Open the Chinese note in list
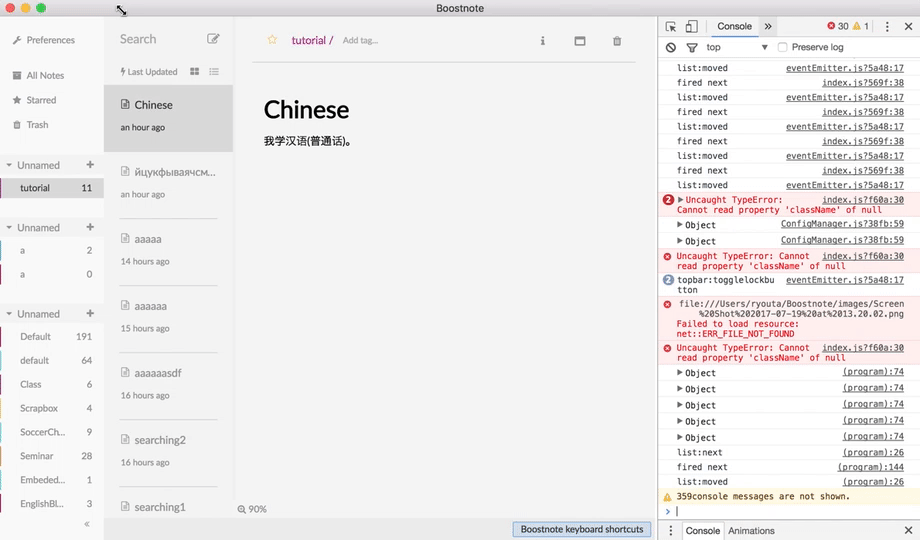This screenshot has width=920, height=540. [168, 118]
